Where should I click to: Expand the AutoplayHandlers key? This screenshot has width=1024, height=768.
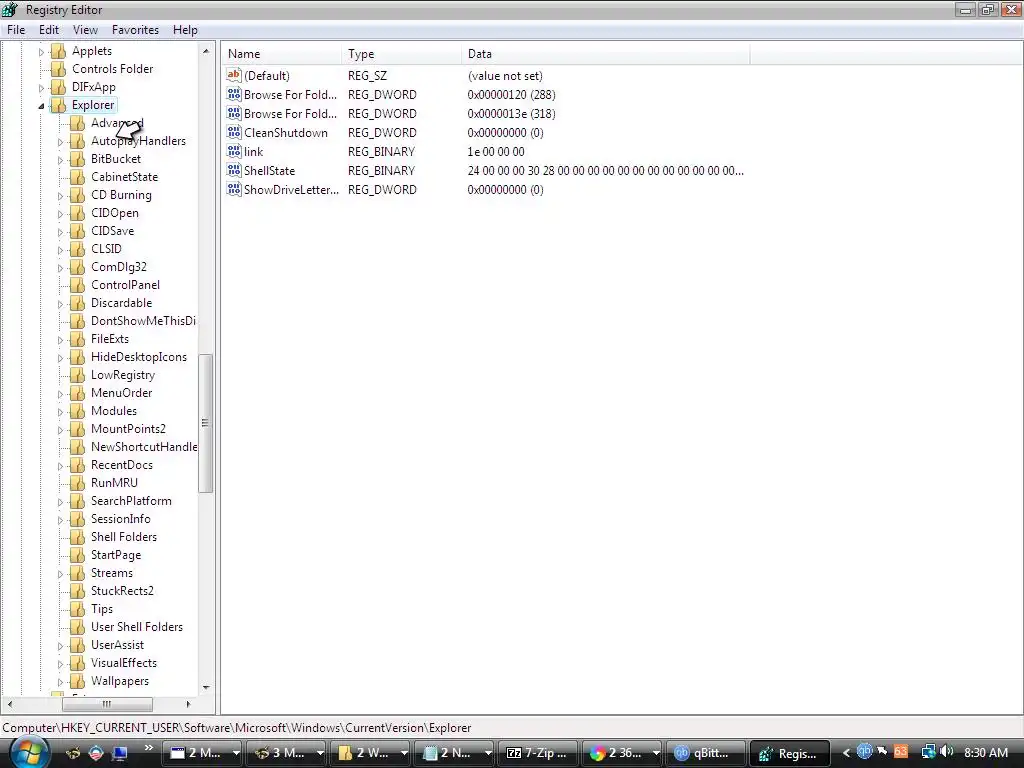pyautogui.click(x=60, y=142)
